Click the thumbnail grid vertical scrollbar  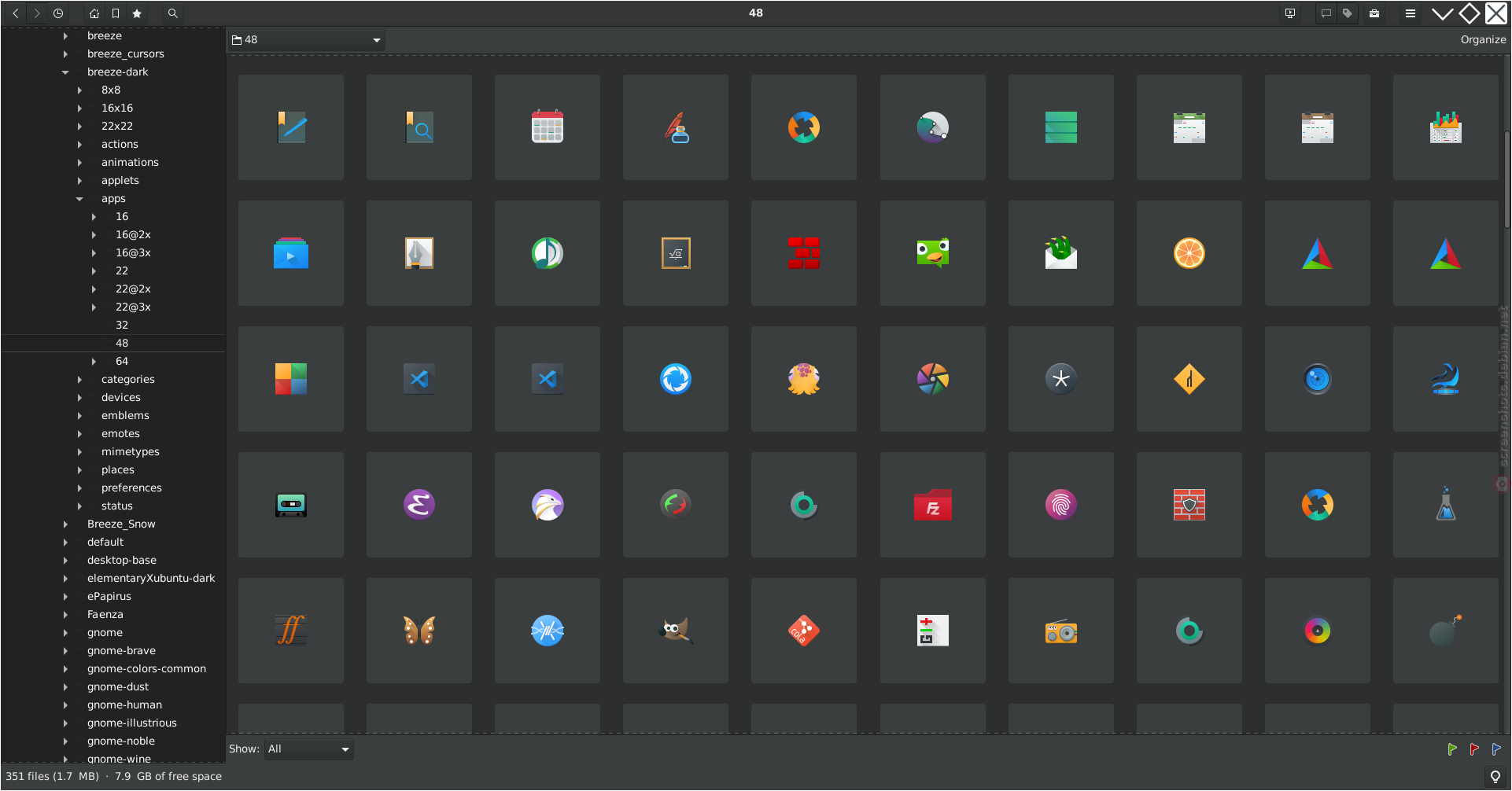coord(1506,181)
